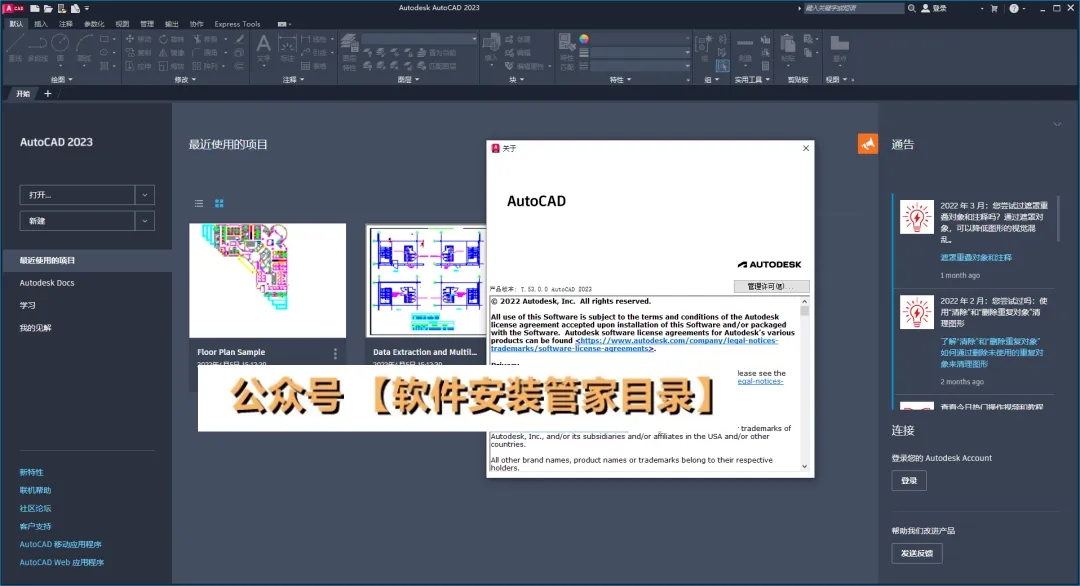Image resolution: width=1080 pixels, height=586 pixels.
Task: Click the Send Feedback button
Action: [917, 554]
